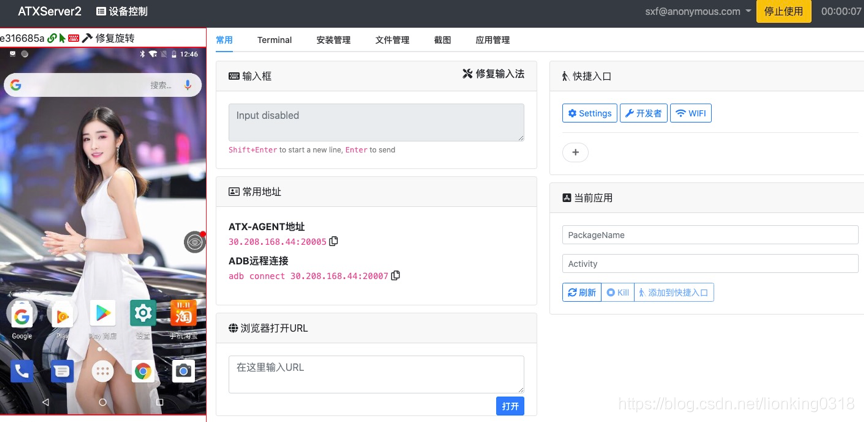
Task: Click 修复输入法 repair input method
Action: pos(493,74)
